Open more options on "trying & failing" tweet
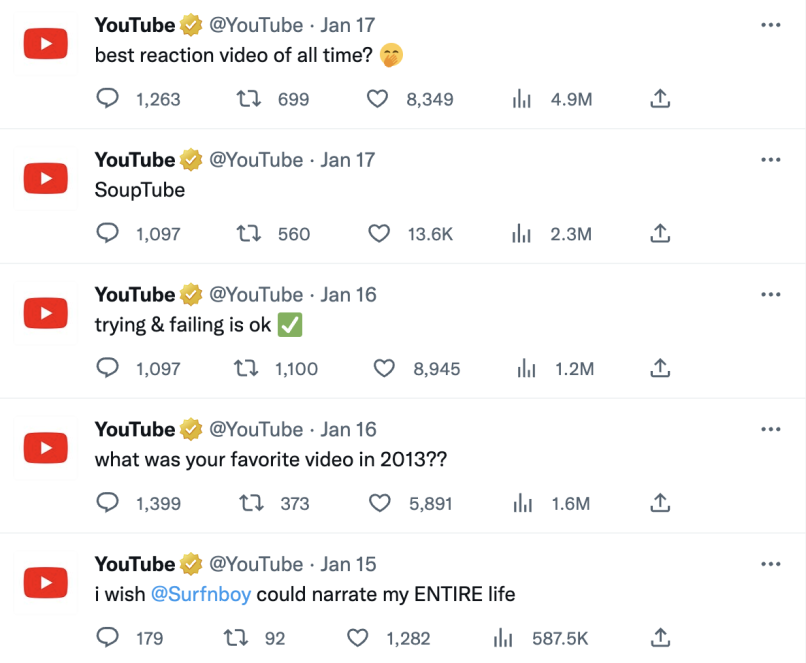 770,295
